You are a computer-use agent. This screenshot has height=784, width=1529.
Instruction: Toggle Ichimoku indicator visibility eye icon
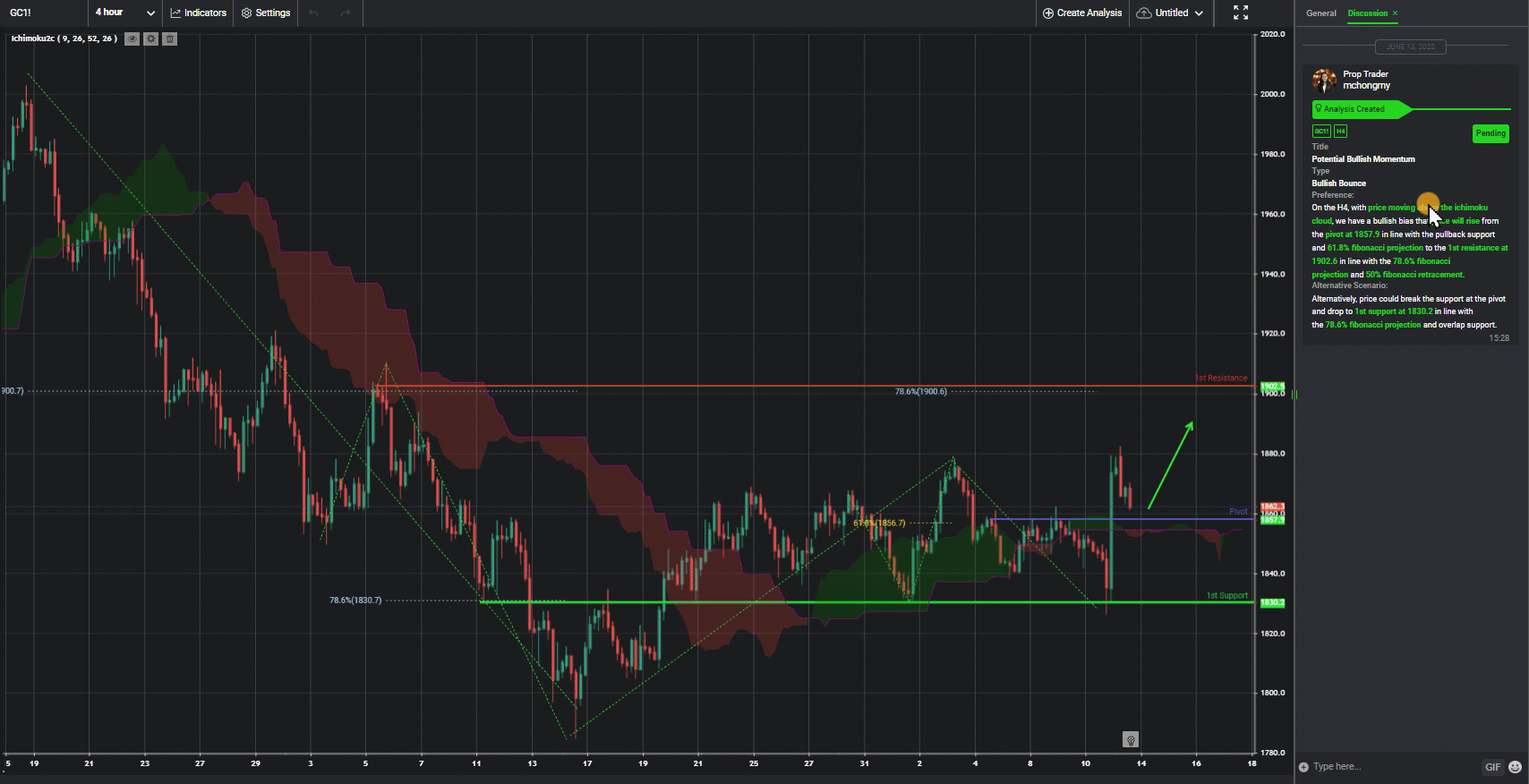point(132,38)
